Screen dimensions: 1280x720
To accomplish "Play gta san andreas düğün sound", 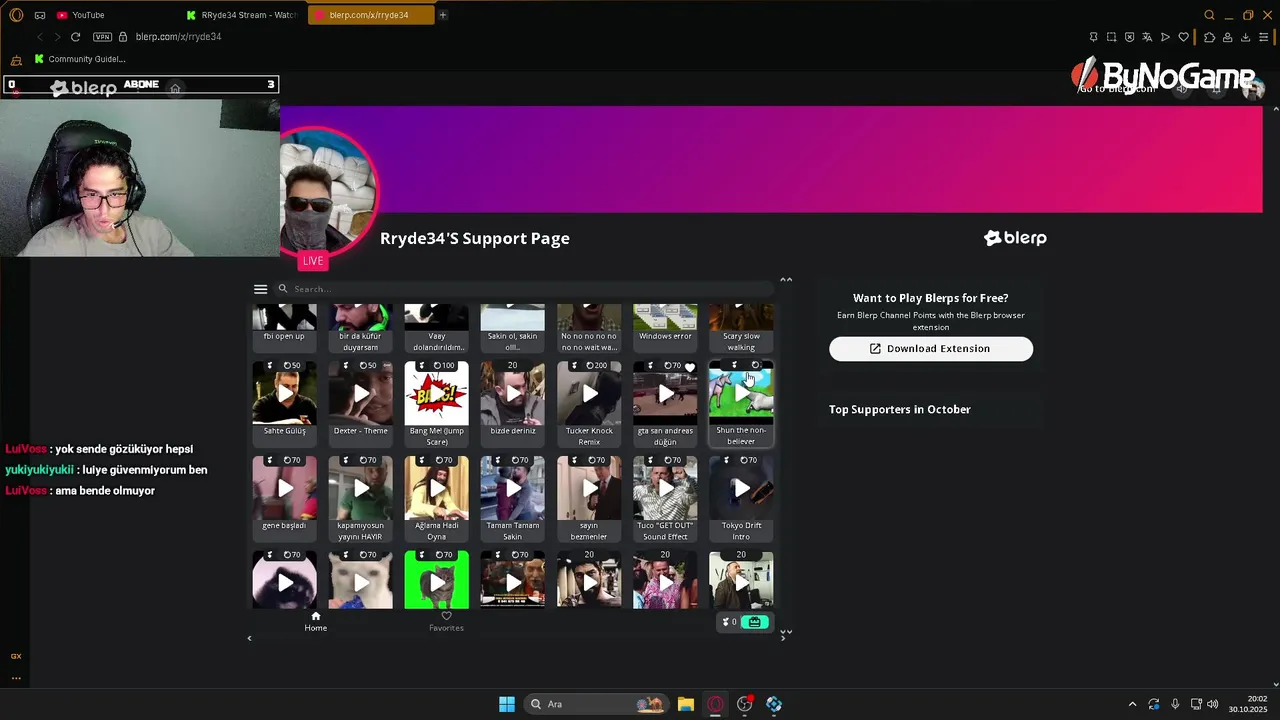I will click(665, 394).
